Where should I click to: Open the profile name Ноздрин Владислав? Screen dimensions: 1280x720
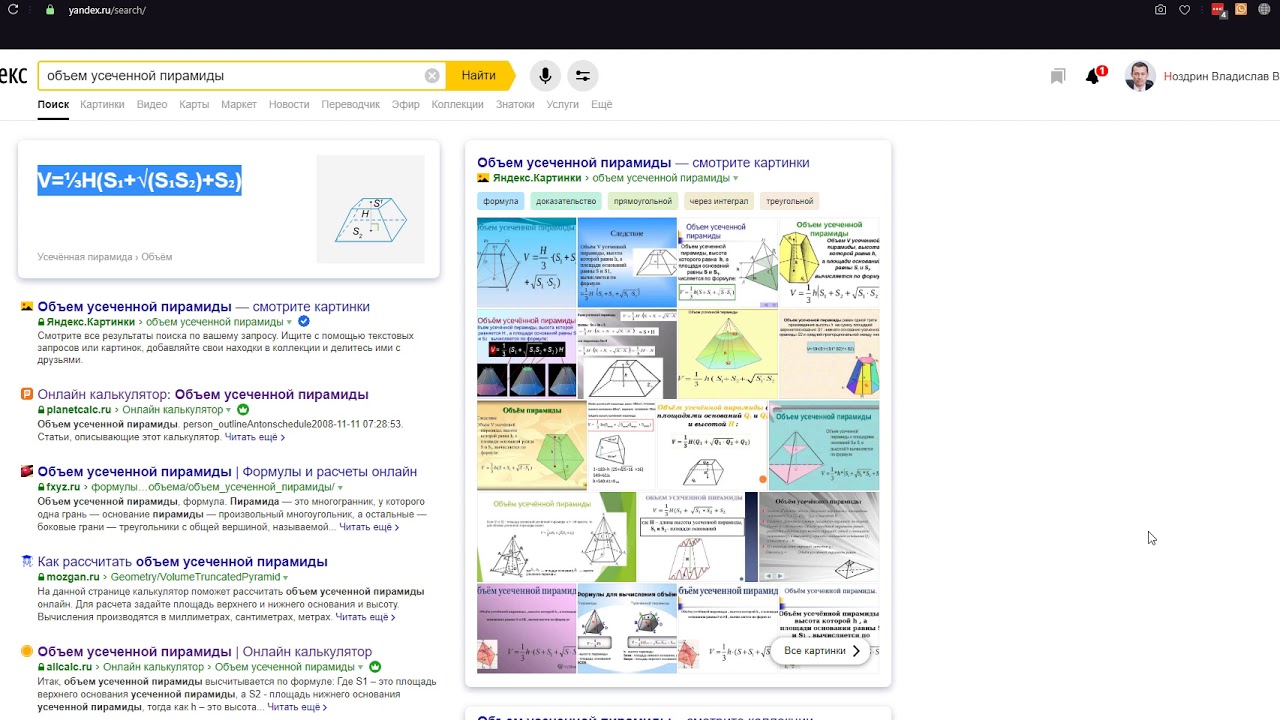point(1221,76)
